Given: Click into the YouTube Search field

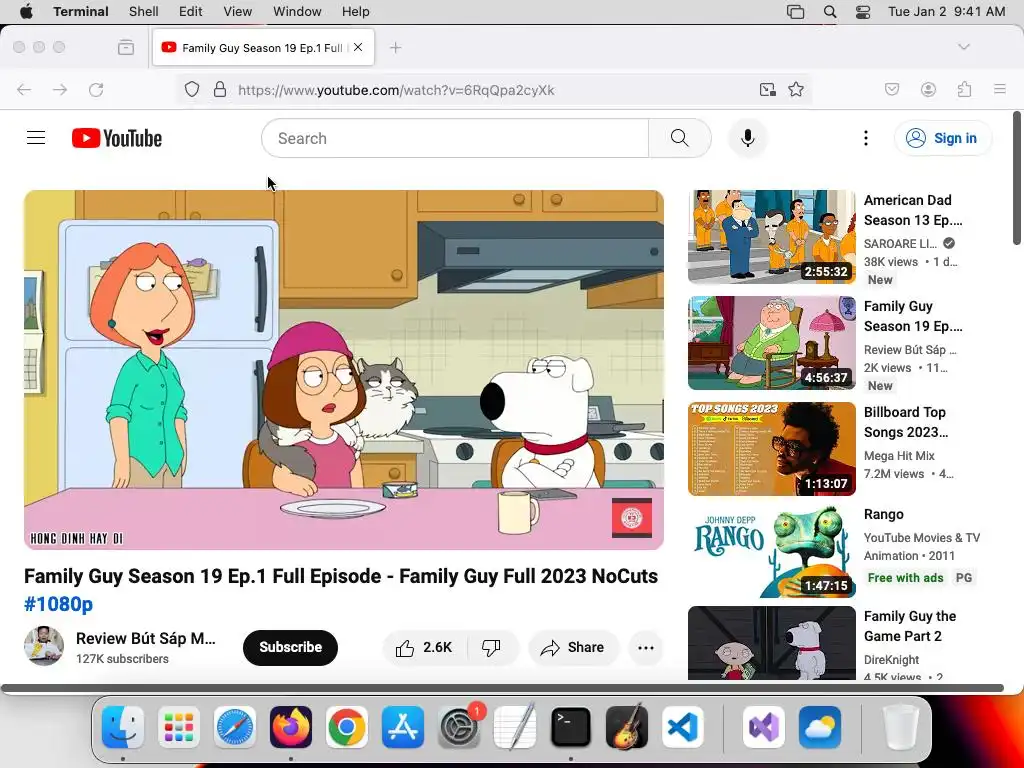Looking at the screenshot, I should pyautogui.click(x=455, y=138).
